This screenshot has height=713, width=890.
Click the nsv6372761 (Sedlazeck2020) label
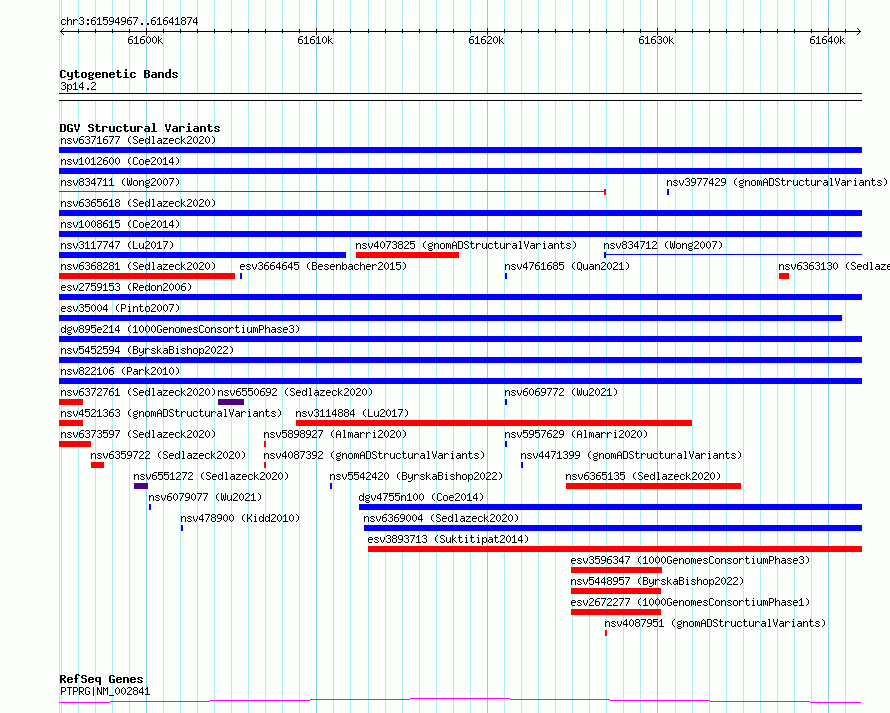coord(138,392)
